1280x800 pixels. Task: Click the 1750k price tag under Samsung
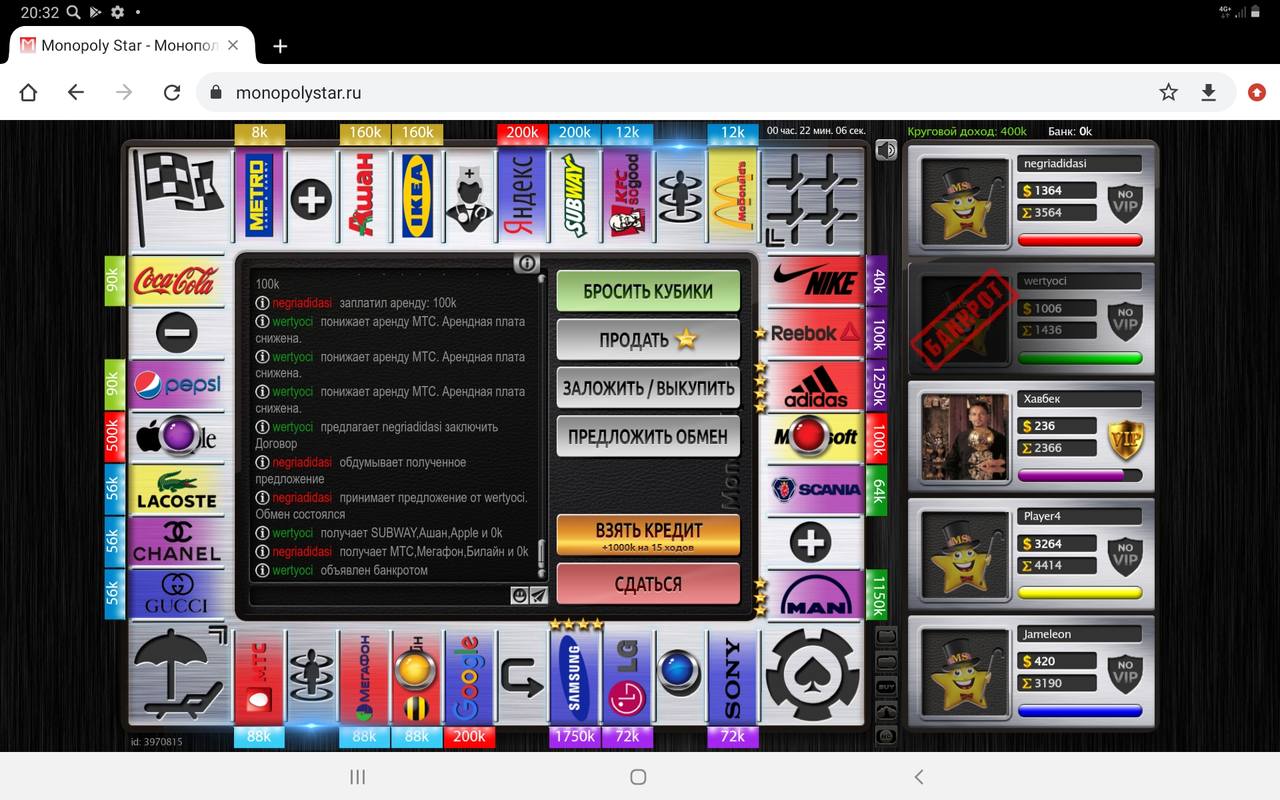click(574, 737)
